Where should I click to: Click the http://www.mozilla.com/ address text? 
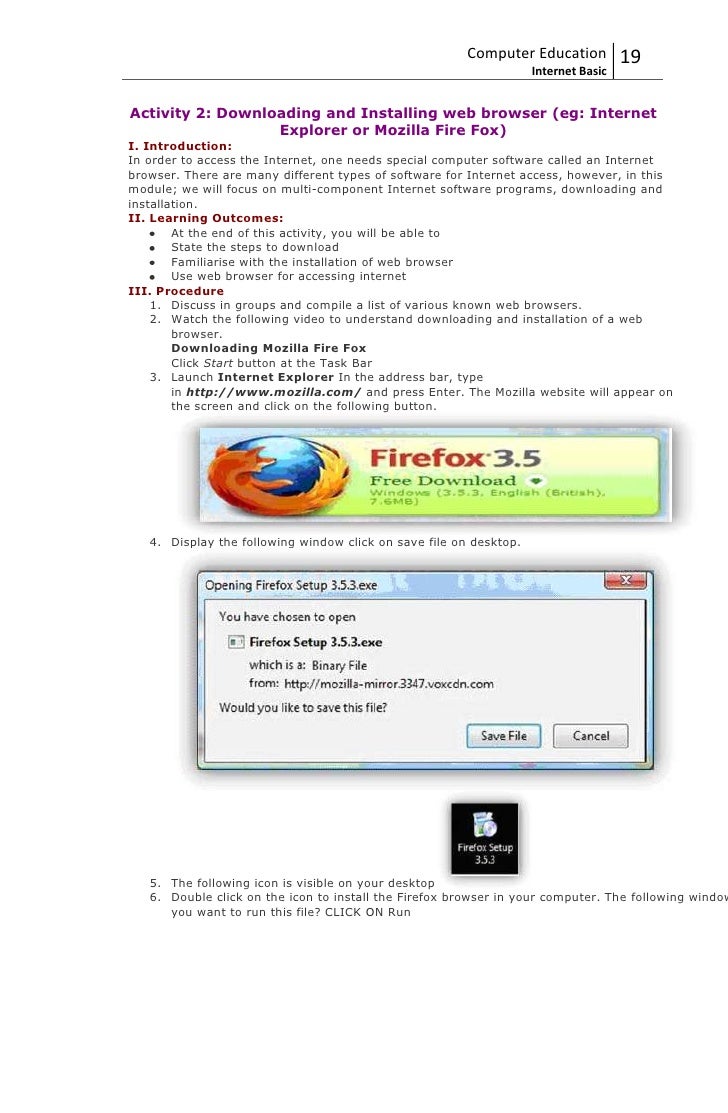[x=273, y=392]
